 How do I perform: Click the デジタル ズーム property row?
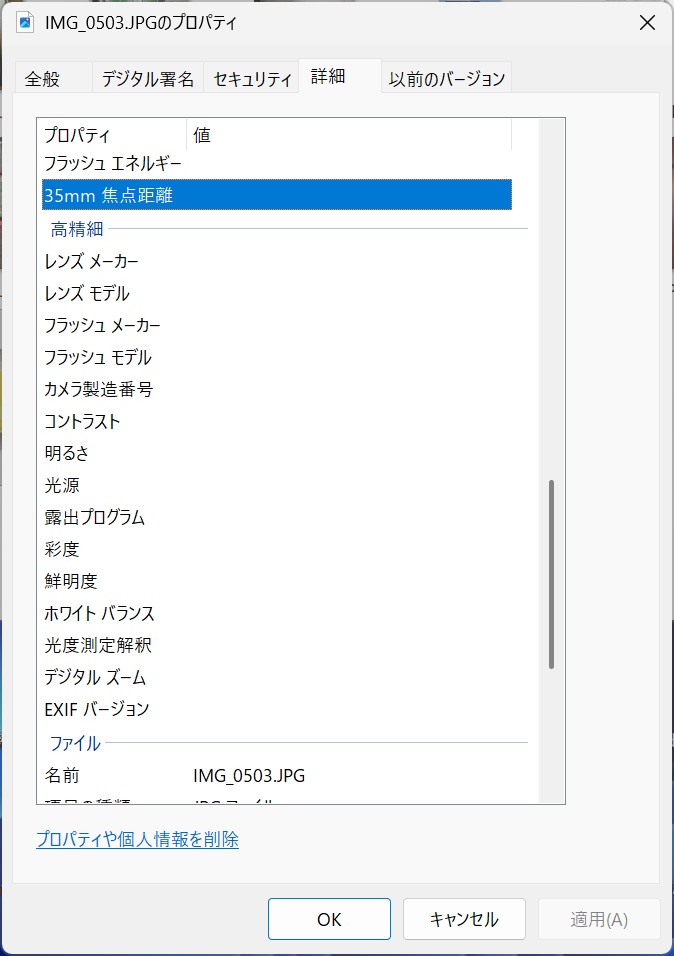95,678
